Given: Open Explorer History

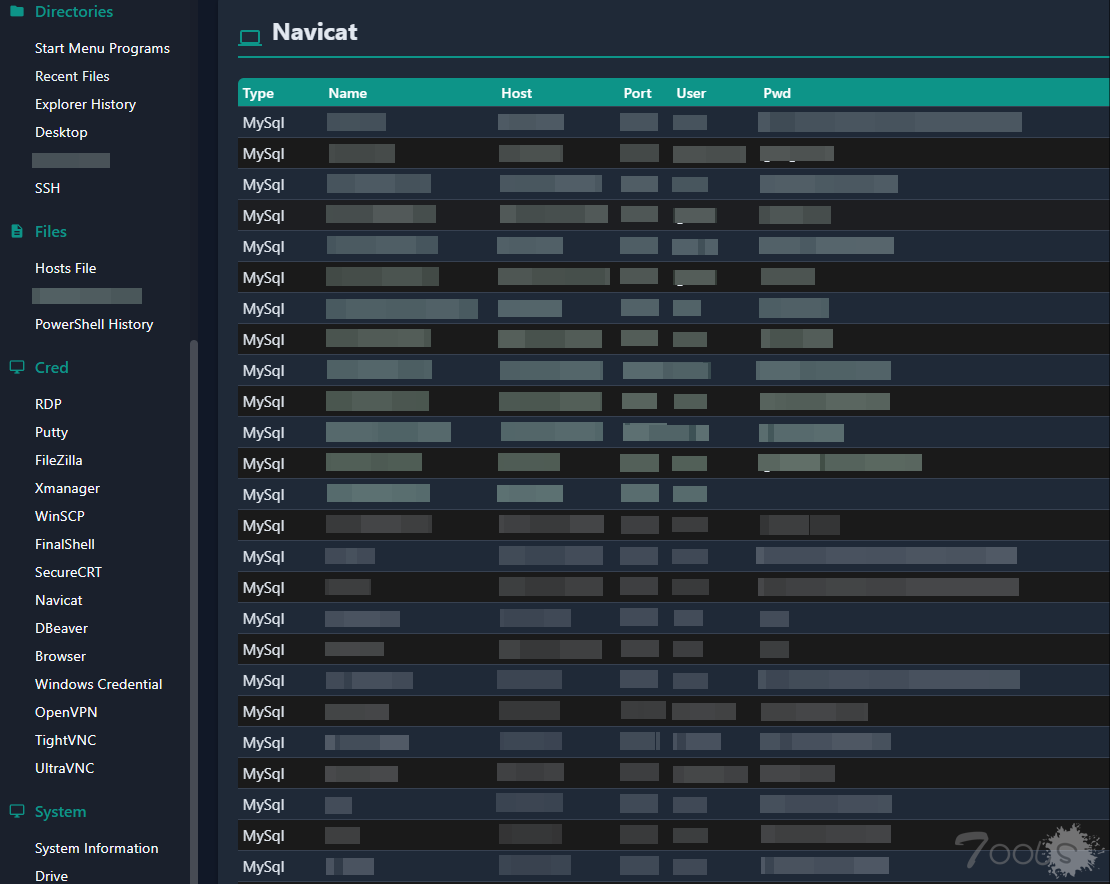Looking at the screenshot, I should 85,104.
